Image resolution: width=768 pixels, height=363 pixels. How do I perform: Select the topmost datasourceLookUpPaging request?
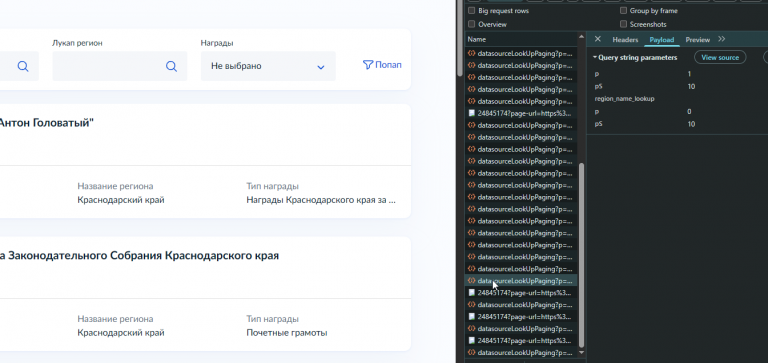pos(521,53)
